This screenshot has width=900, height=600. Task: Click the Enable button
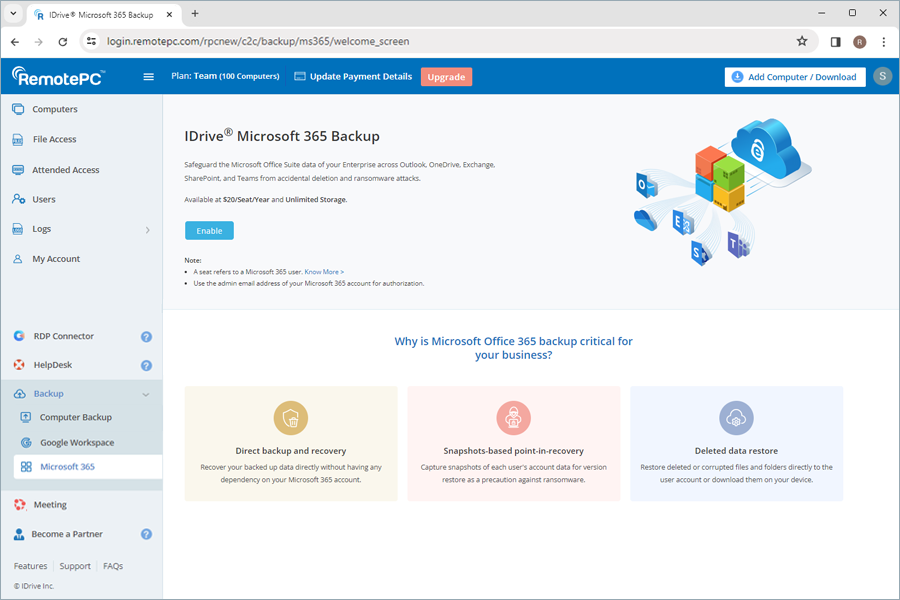click(x=209, y=230)
